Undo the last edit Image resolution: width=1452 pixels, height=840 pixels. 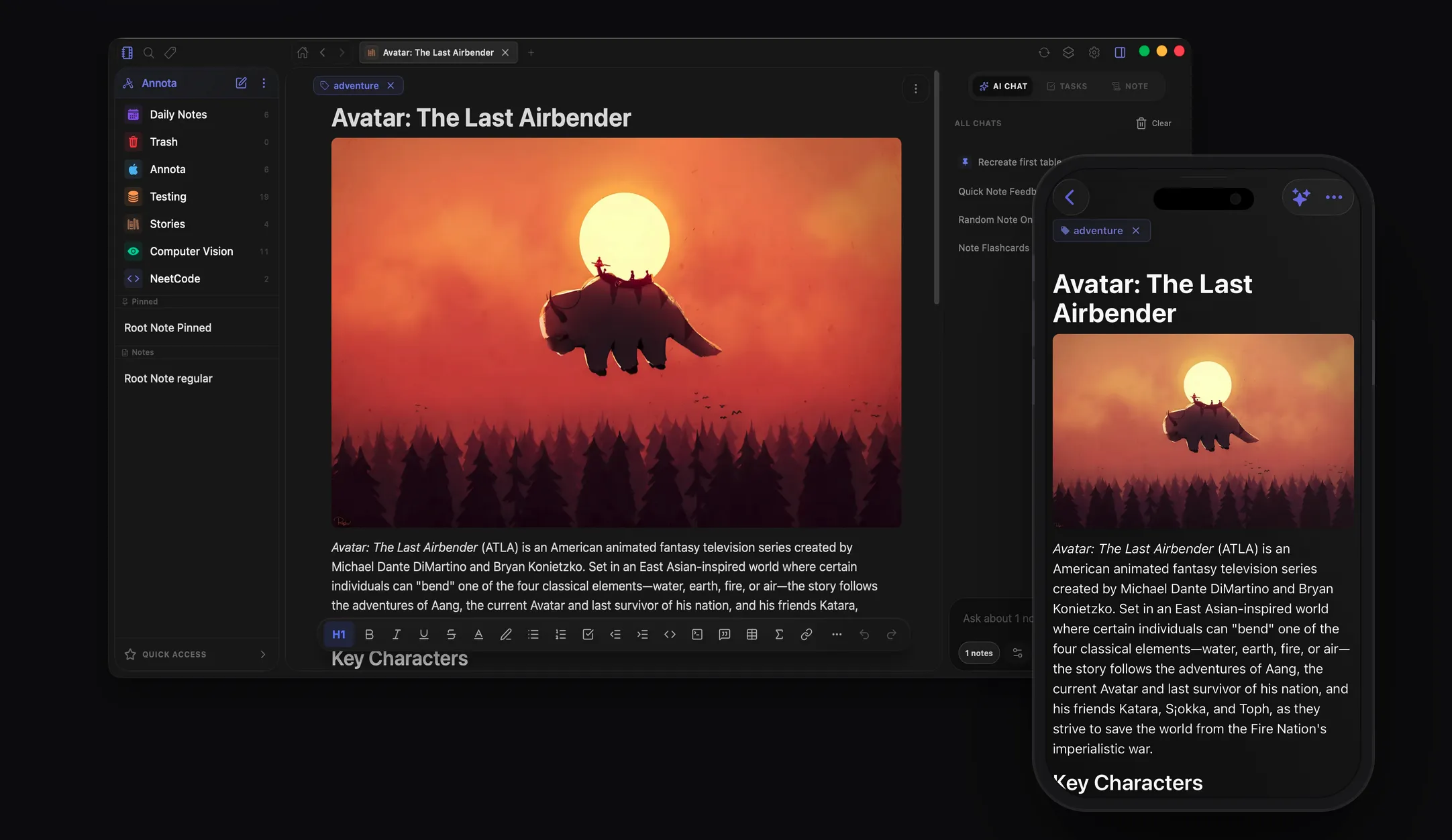pos(864,635)
